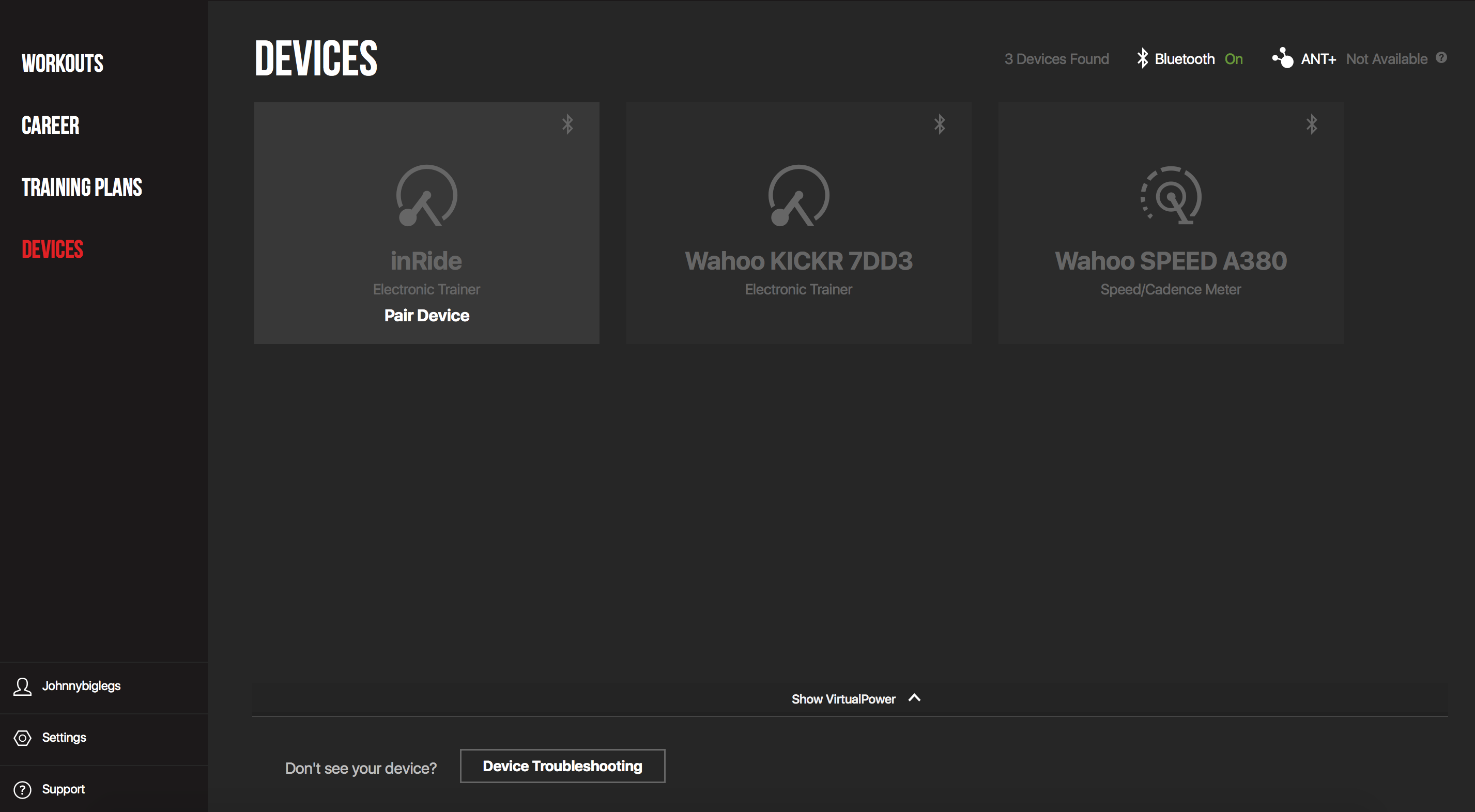Click the ANT+ Not Available status
Image resolution: width=1475 pixels, height=812 pixels.
pos(1387,59)
